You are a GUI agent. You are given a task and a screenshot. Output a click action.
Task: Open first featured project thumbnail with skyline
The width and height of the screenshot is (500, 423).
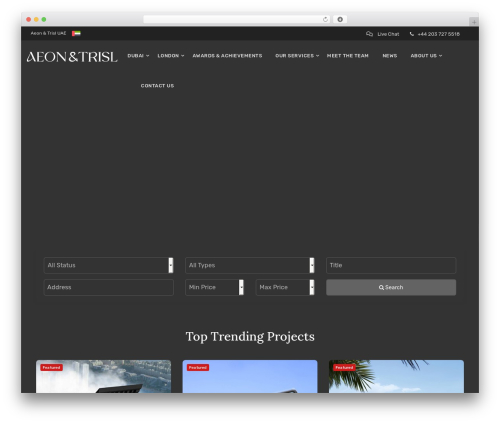click(103, 376)
